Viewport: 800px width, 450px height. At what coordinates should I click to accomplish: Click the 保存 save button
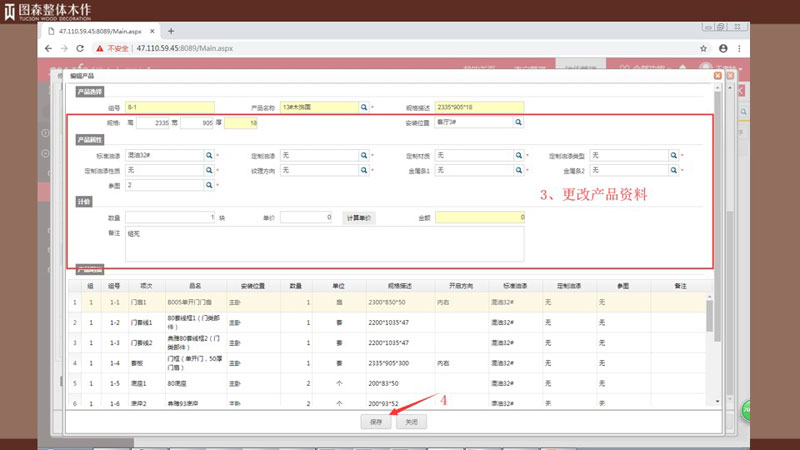coord(376,422)
